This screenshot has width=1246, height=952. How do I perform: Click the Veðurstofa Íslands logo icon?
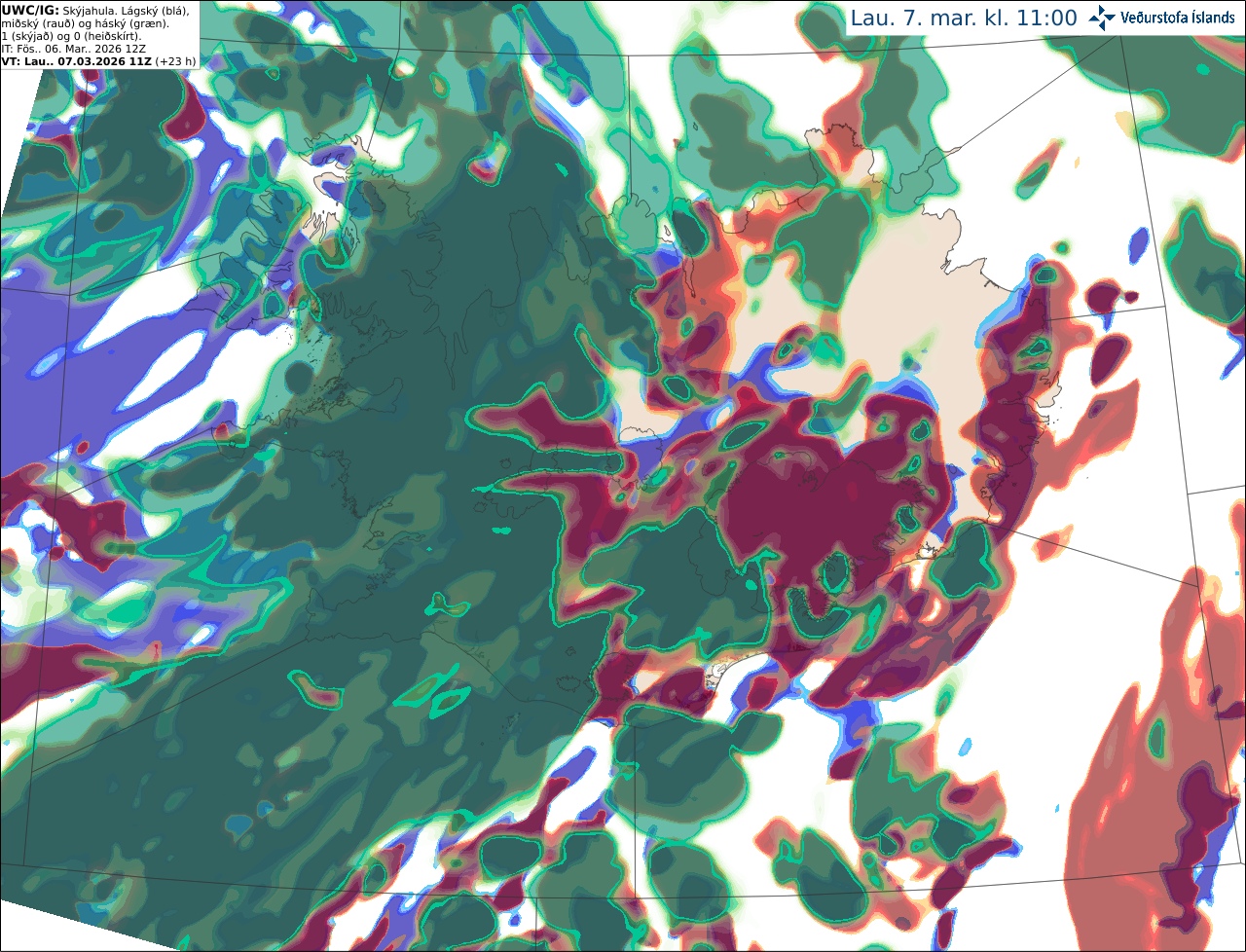1102,18
